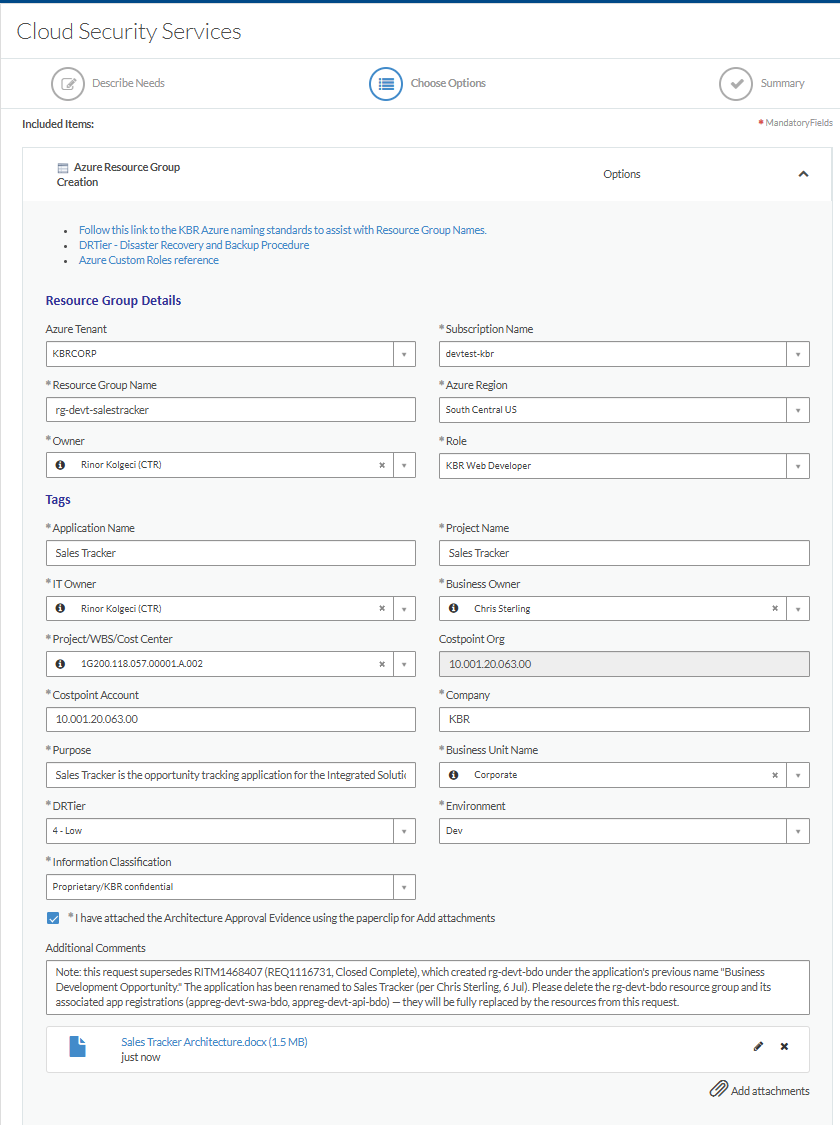Rename attachment using the pencil icon
Image resolution: width=840 pixels, height=1125 pixels.
(x=758, y=1047)
